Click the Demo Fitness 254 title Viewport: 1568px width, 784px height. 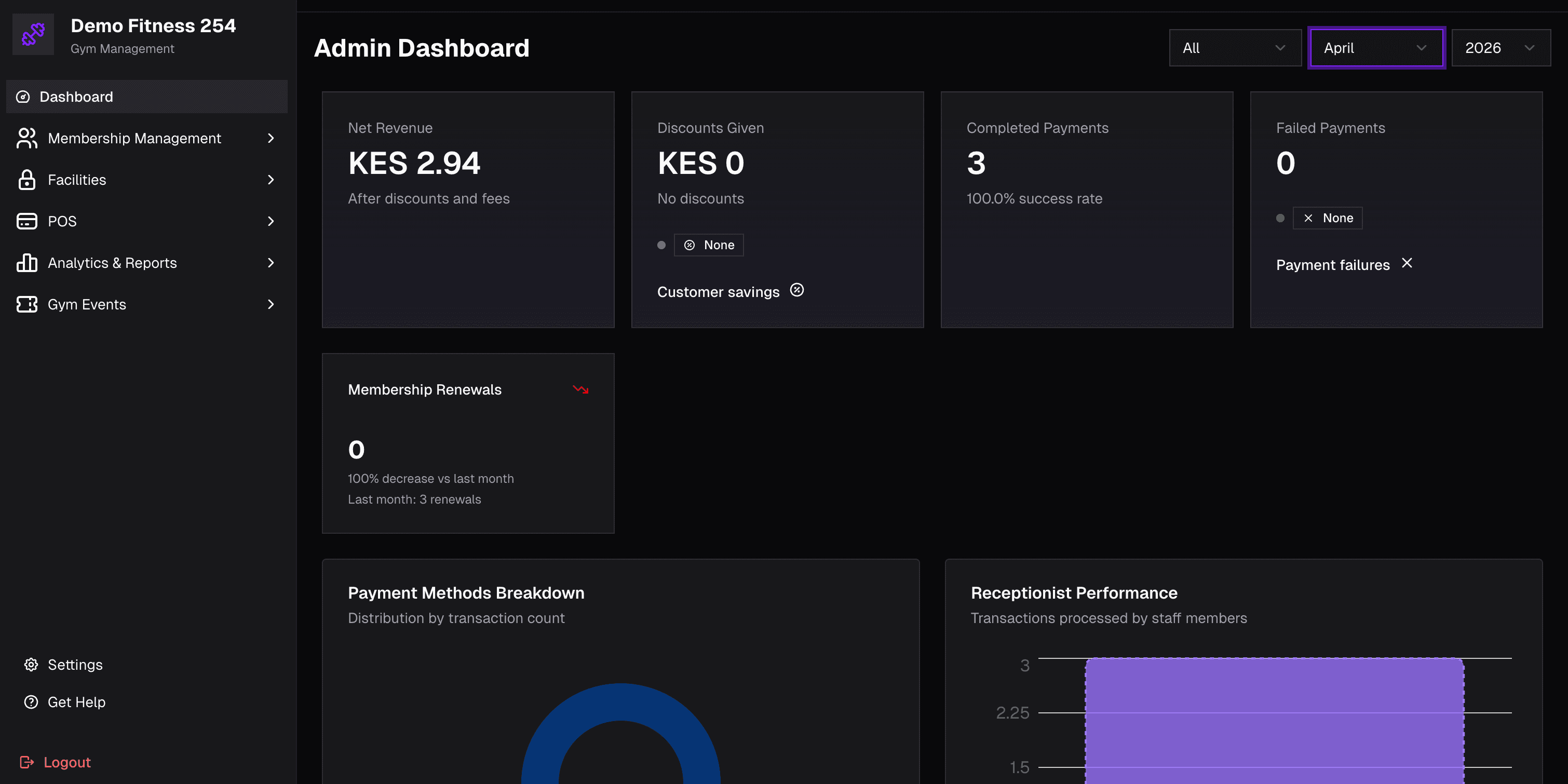pyautogui.click(x=153, y=25)
